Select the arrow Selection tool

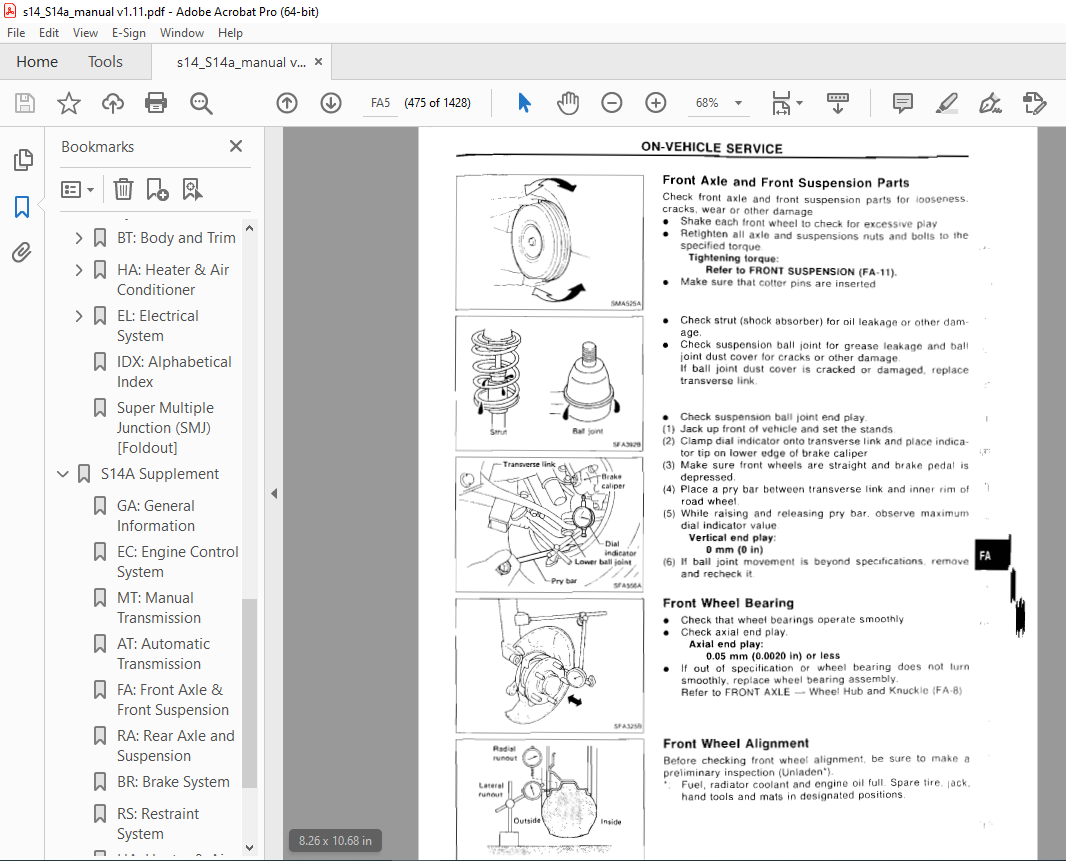524,103
